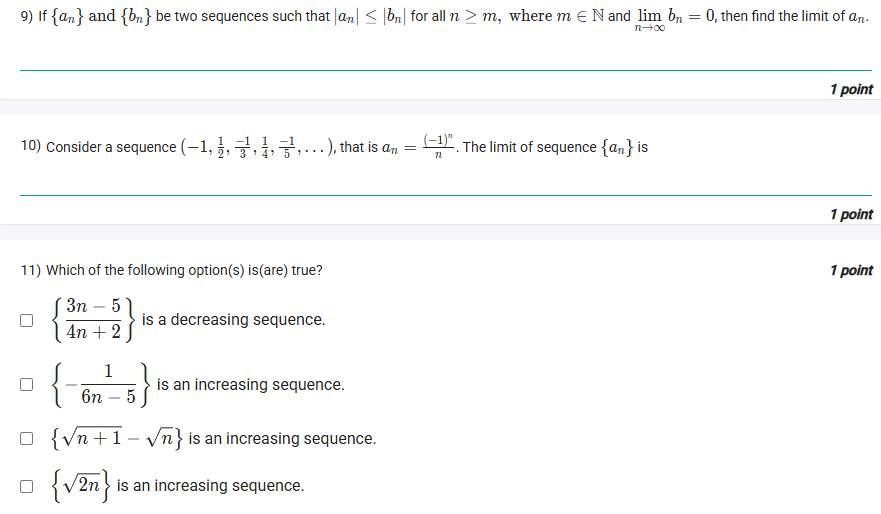
Task: Click the label text beside the −1/(6n−5) formula
Action: pyautogui.click(x=251, y=385)
